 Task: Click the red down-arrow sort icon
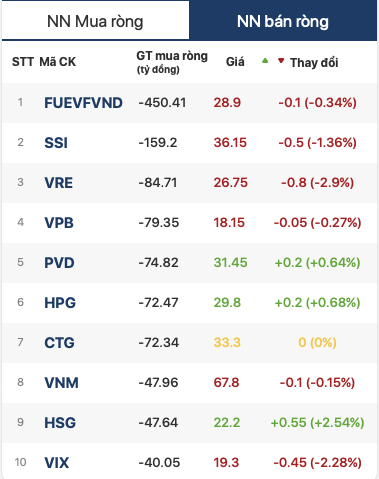click(x=281, y=61)
